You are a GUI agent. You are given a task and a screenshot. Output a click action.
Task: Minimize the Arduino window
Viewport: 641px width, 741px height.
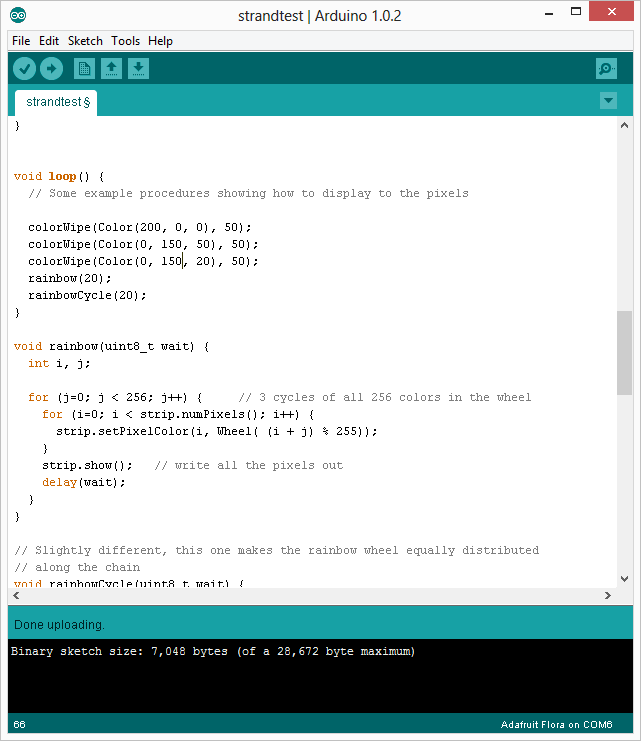click(549, 12)
